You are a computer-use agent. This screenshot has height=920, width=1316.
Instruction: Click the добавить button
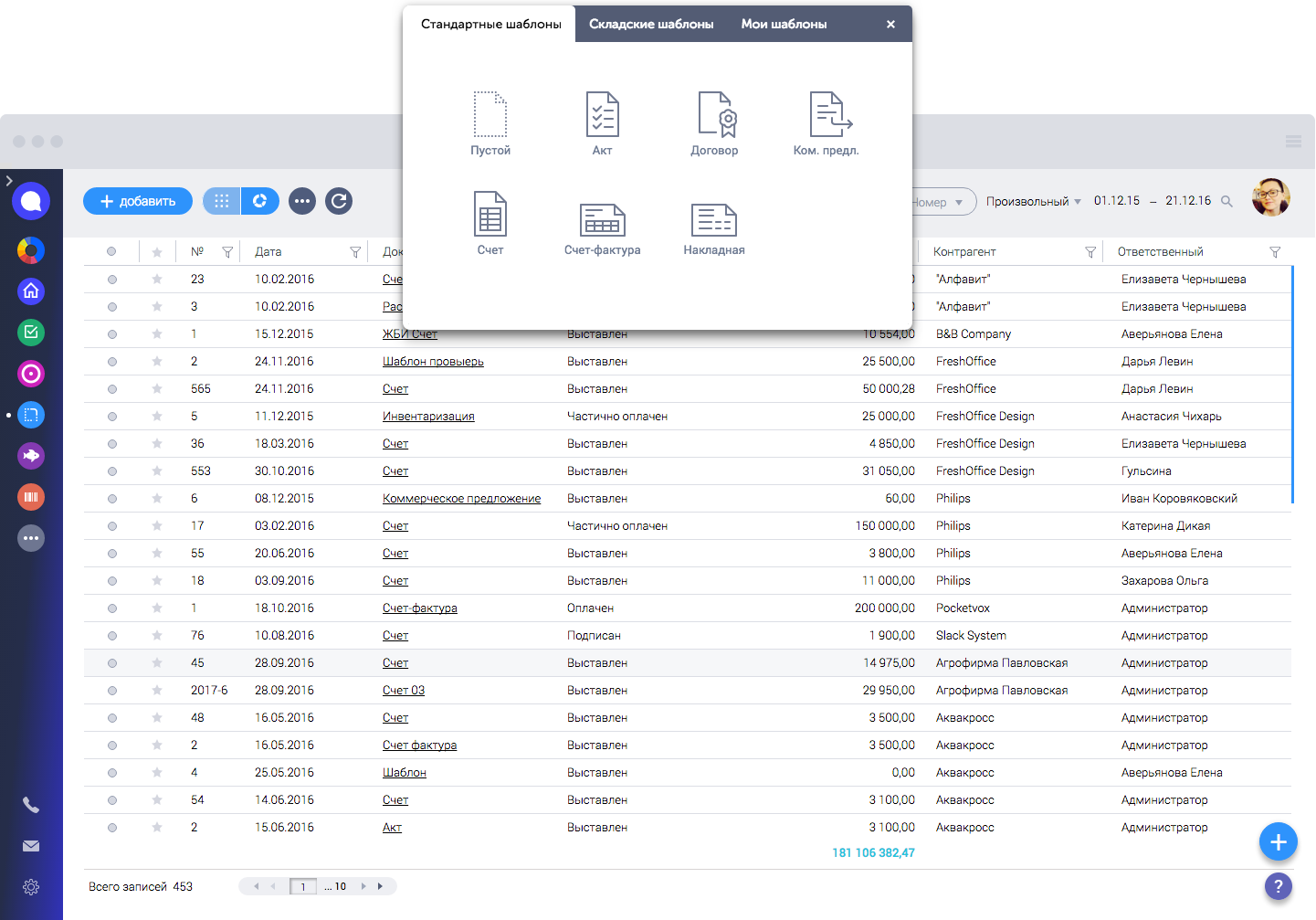pos(138,201)
